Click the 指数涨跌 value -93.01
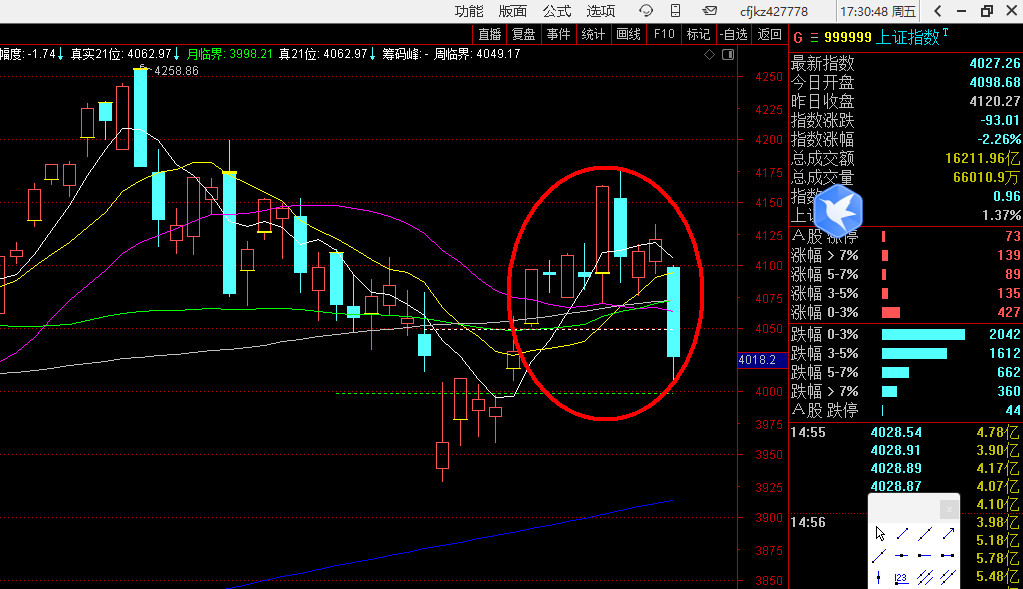Image resolution: width=1023 pixels, height=589 pixels. point(1000,120)
